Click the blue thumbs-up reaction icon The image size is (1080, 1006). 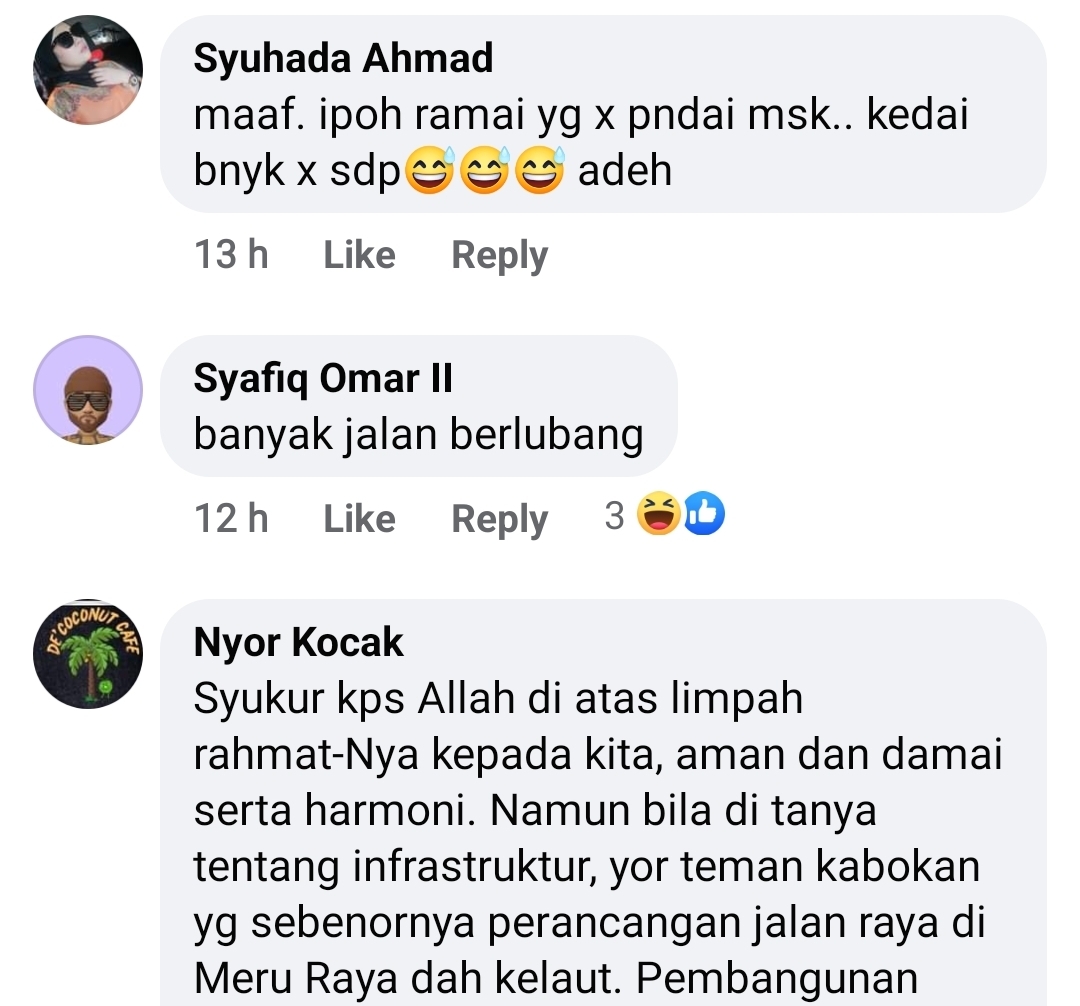[x=703, y=513]
